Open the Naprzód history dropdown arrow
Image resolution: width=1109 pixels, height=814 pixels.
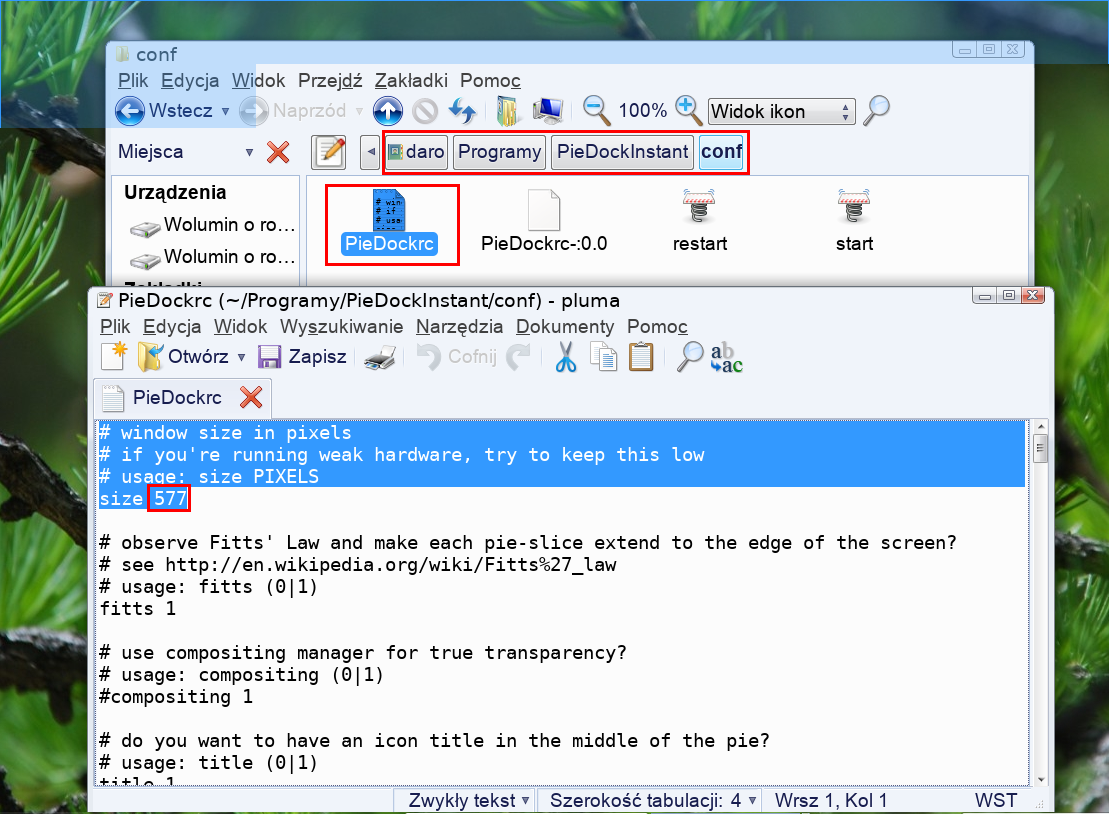[x=359, y=112]
